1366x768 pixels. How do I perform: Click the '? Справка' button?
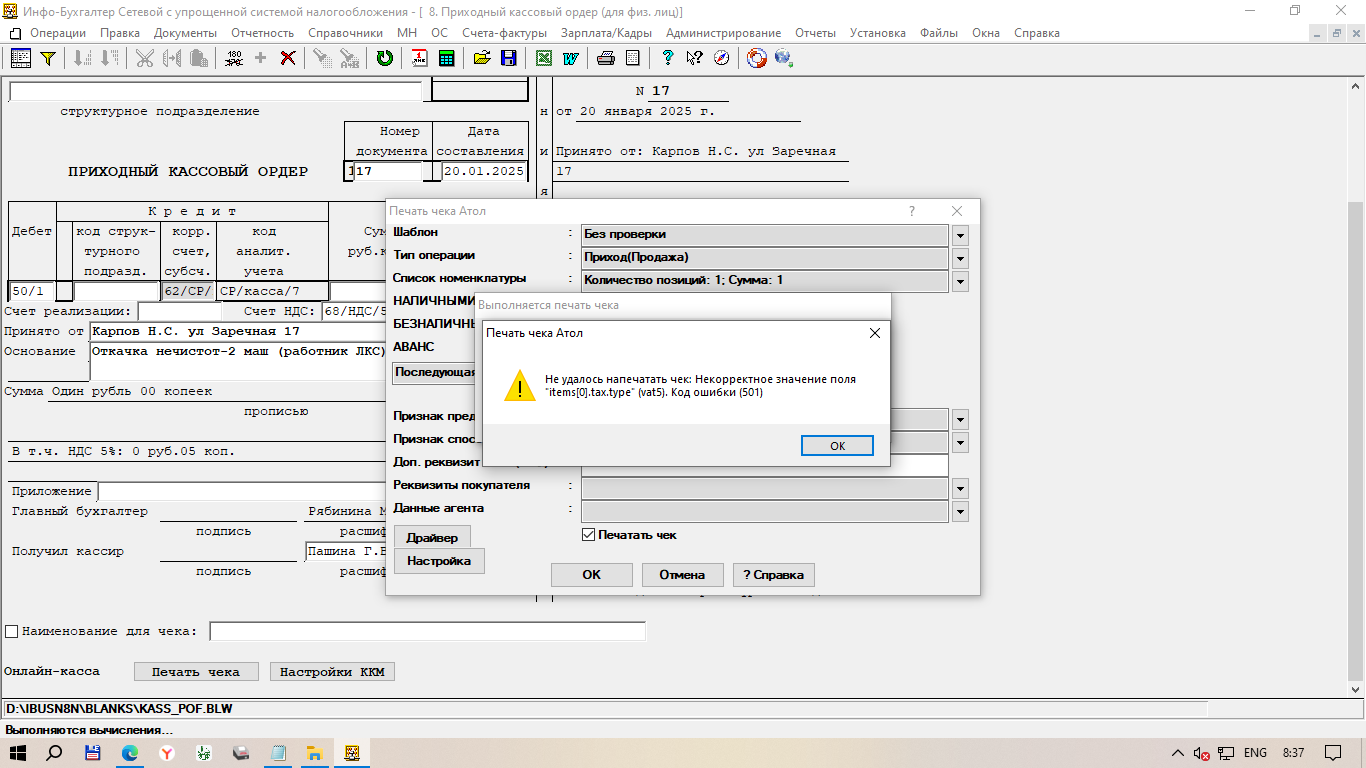(774, 575)
